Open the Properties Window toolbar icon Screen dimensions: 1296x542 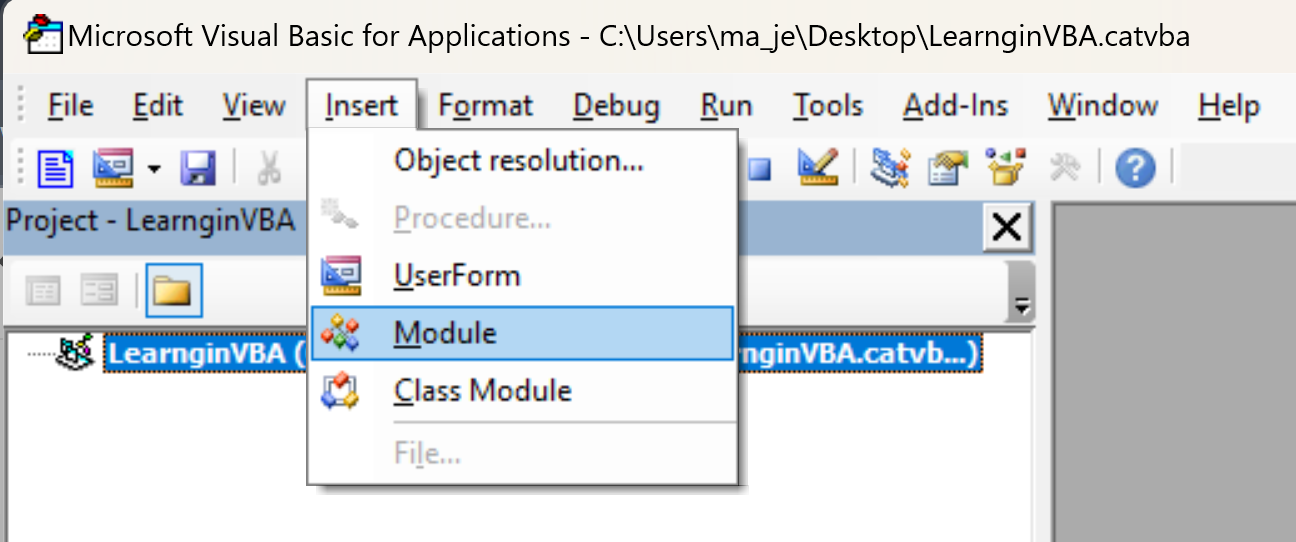(946, 167)
